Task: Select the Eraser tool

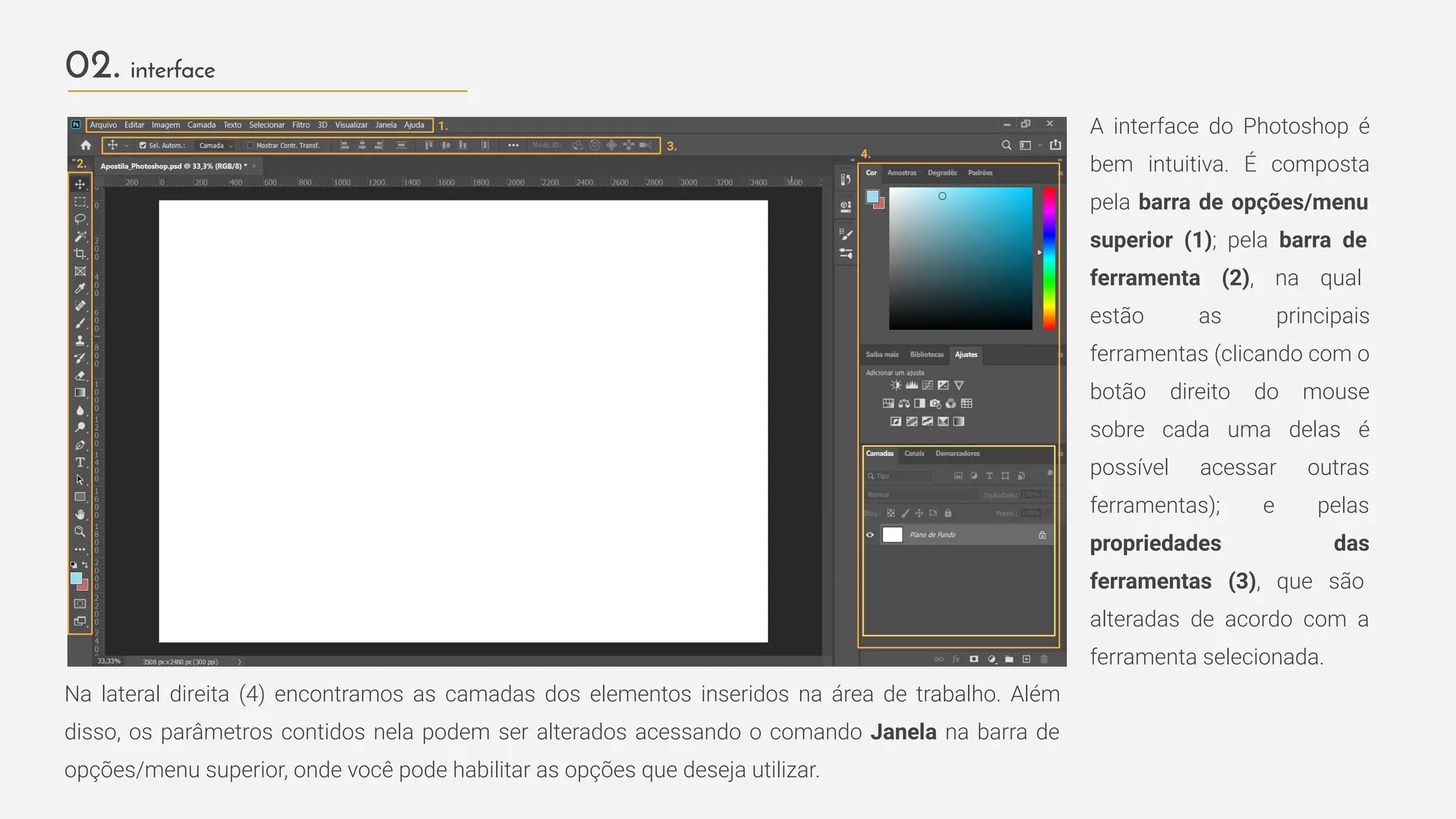Action: point(80,375)
